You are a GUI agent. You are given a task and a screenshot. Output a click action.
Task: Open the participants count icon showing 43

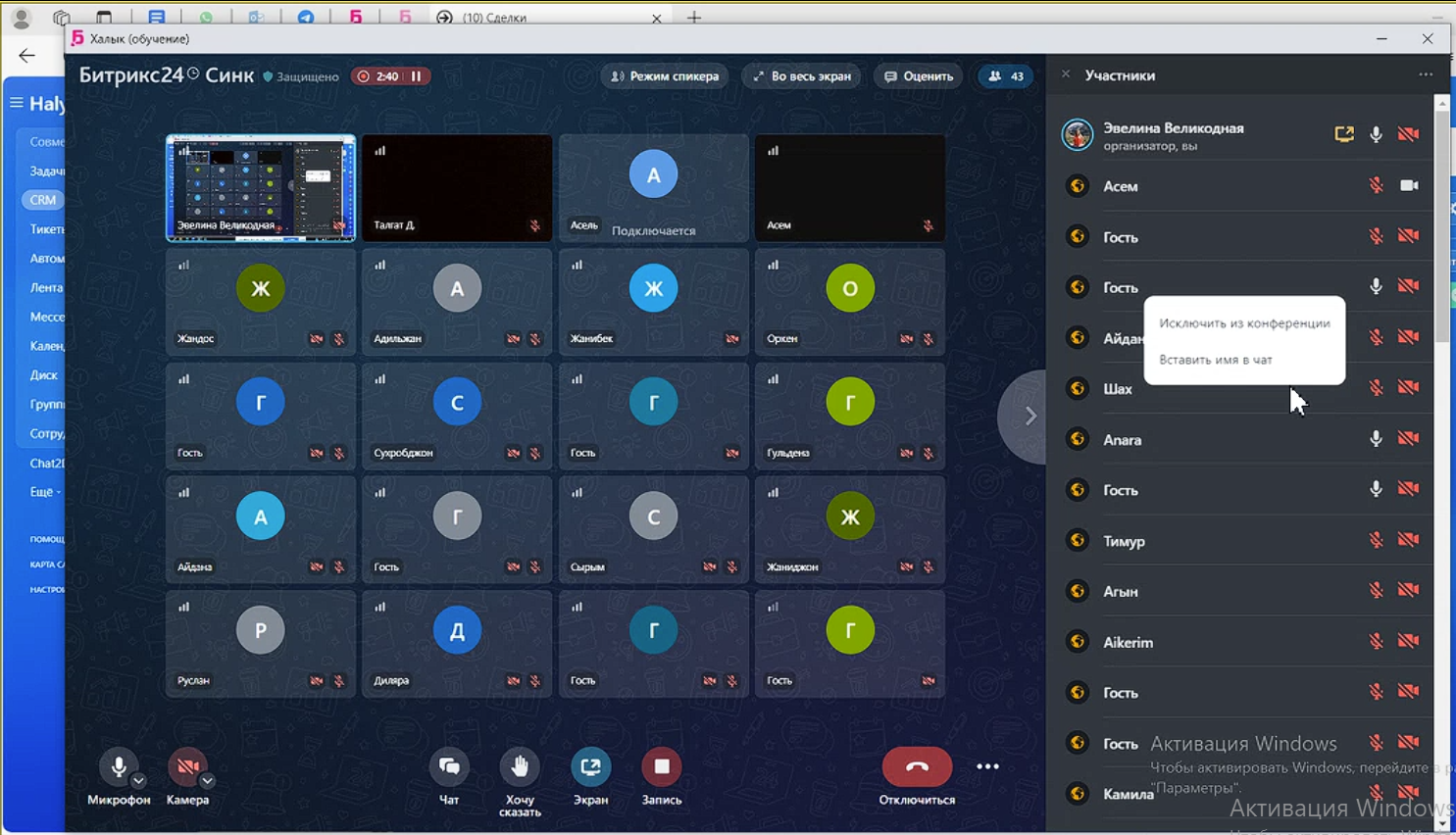click(1006, 76)
